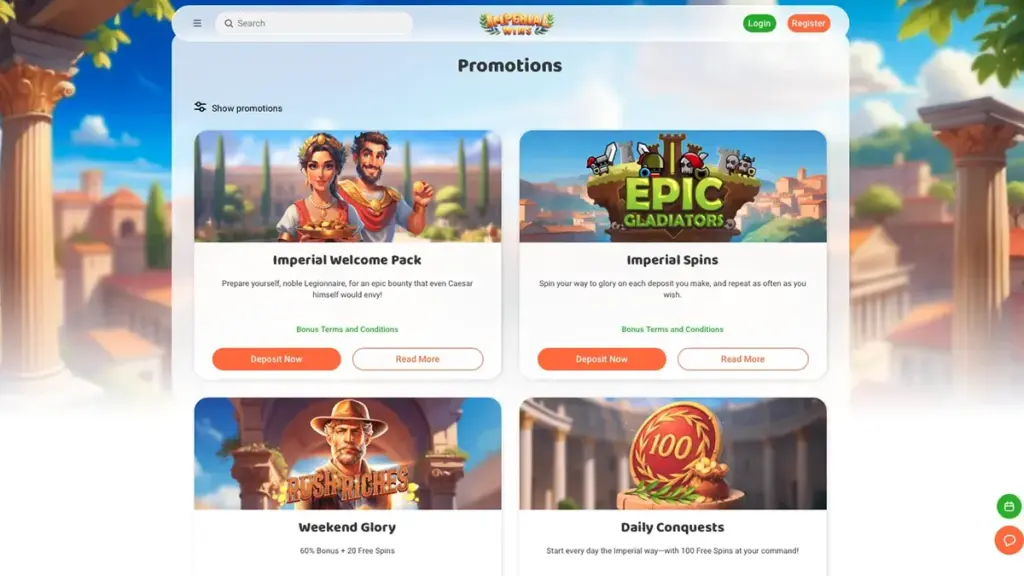
Task: Deposit Now for Imperial Spins
Action: (x=601, y=359)
